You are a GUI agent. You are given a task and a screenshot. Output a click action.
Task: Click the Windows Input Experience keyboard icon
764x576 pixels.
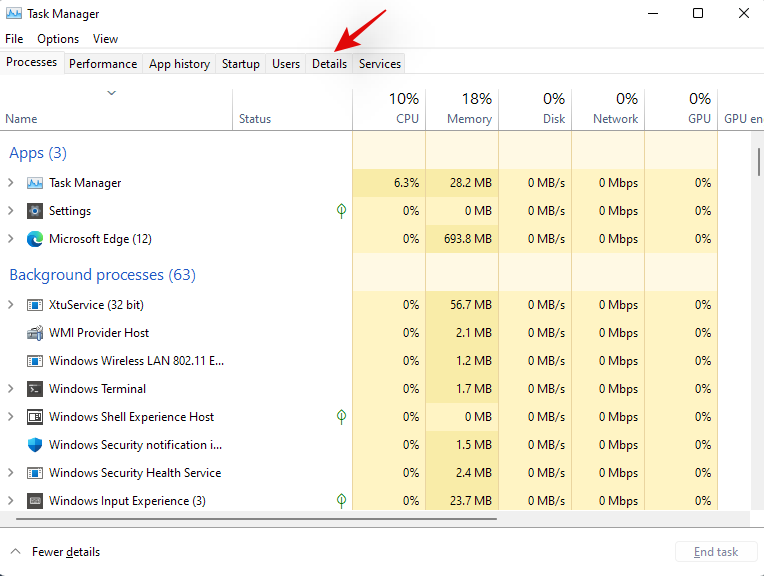point(35,501)
